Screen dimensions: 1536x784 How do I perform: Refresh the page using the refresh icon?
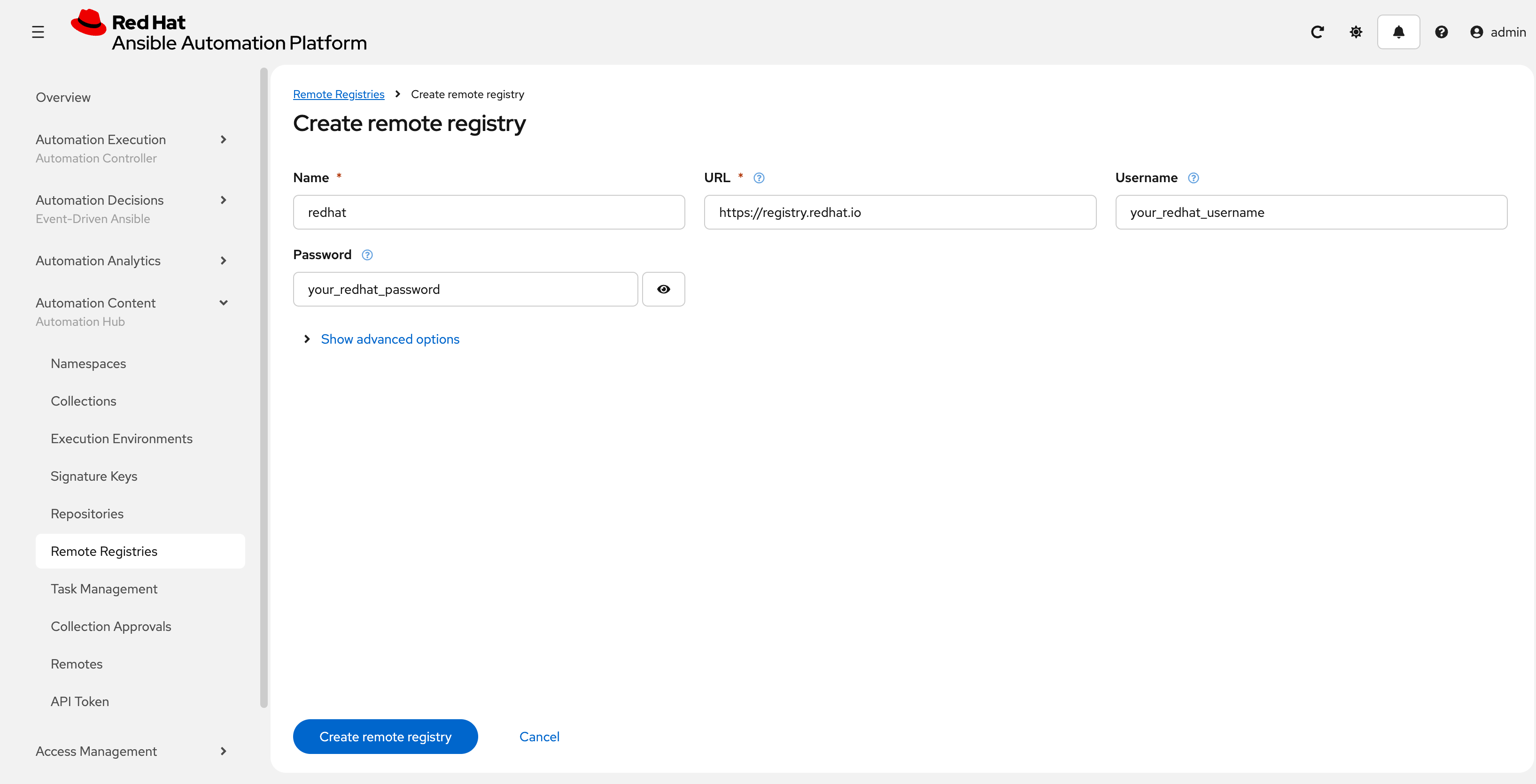pos(1318,32)
